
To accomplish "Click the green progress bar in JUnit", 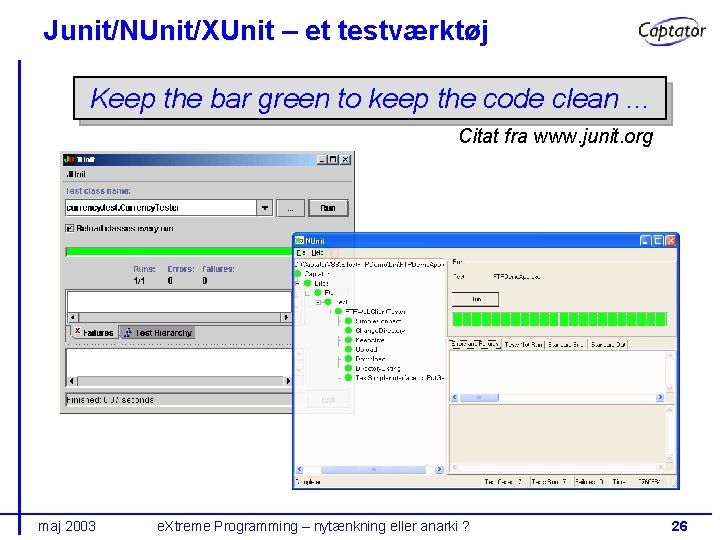I will [179, 251].
